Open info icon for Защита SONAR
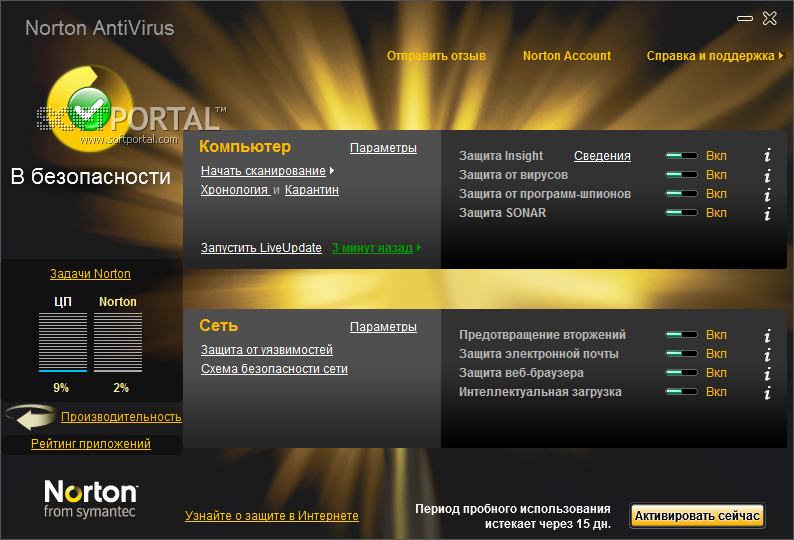This screenshot has height=540, width=794. click(768, 213)
